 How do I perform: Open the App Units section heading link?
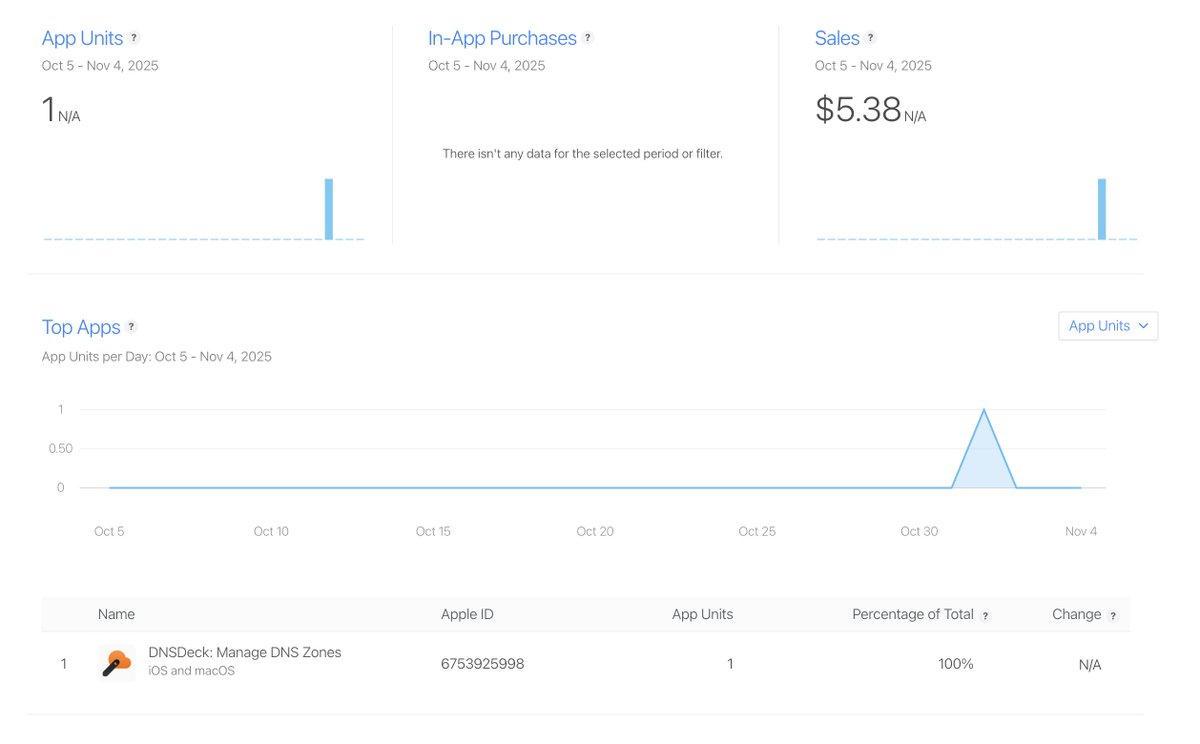coord(82,38)
